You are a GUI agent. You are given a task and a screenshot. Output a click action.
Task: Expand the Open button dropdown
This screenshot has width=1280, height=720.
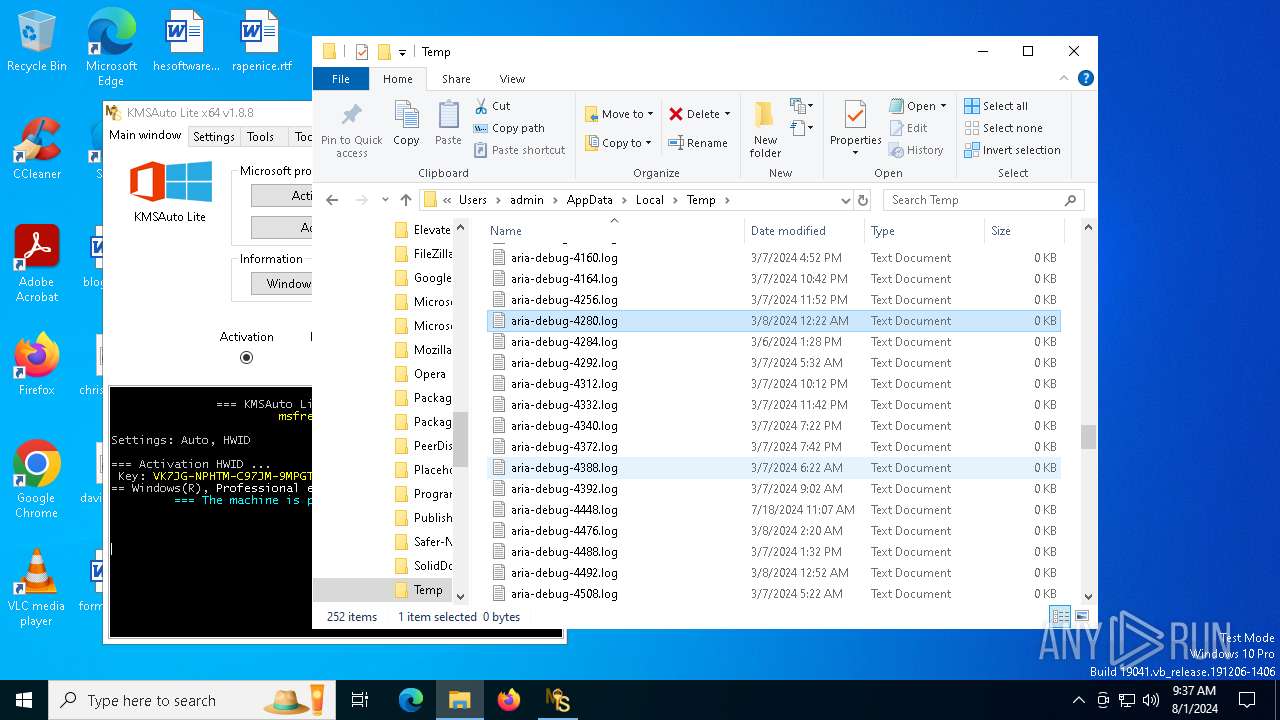[x=943, y=106]
